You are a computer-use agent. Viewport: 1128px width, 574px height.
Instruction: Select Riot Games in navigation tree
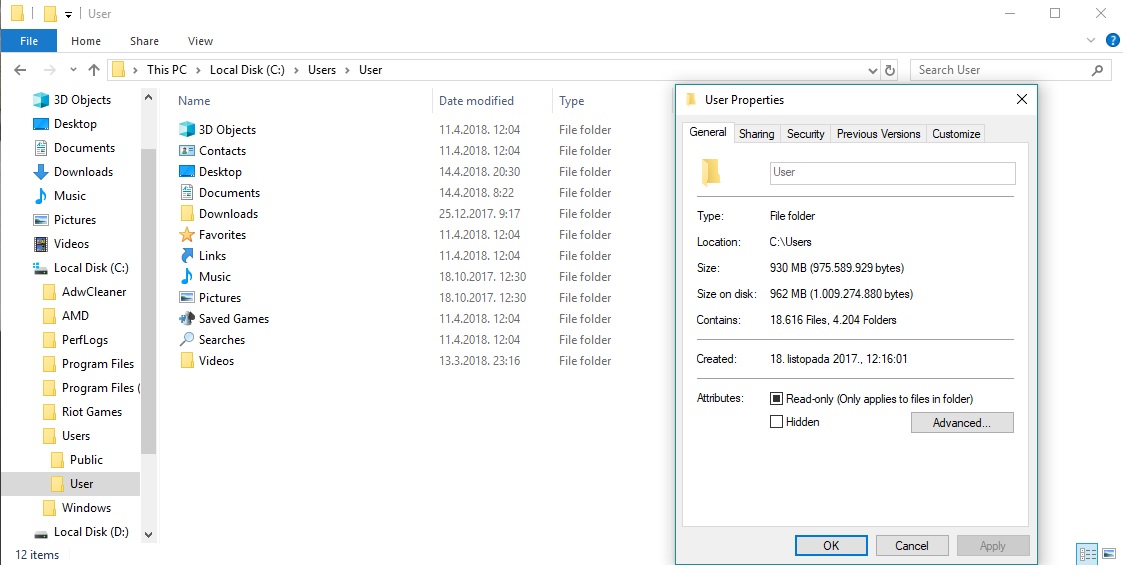point(91,412)
